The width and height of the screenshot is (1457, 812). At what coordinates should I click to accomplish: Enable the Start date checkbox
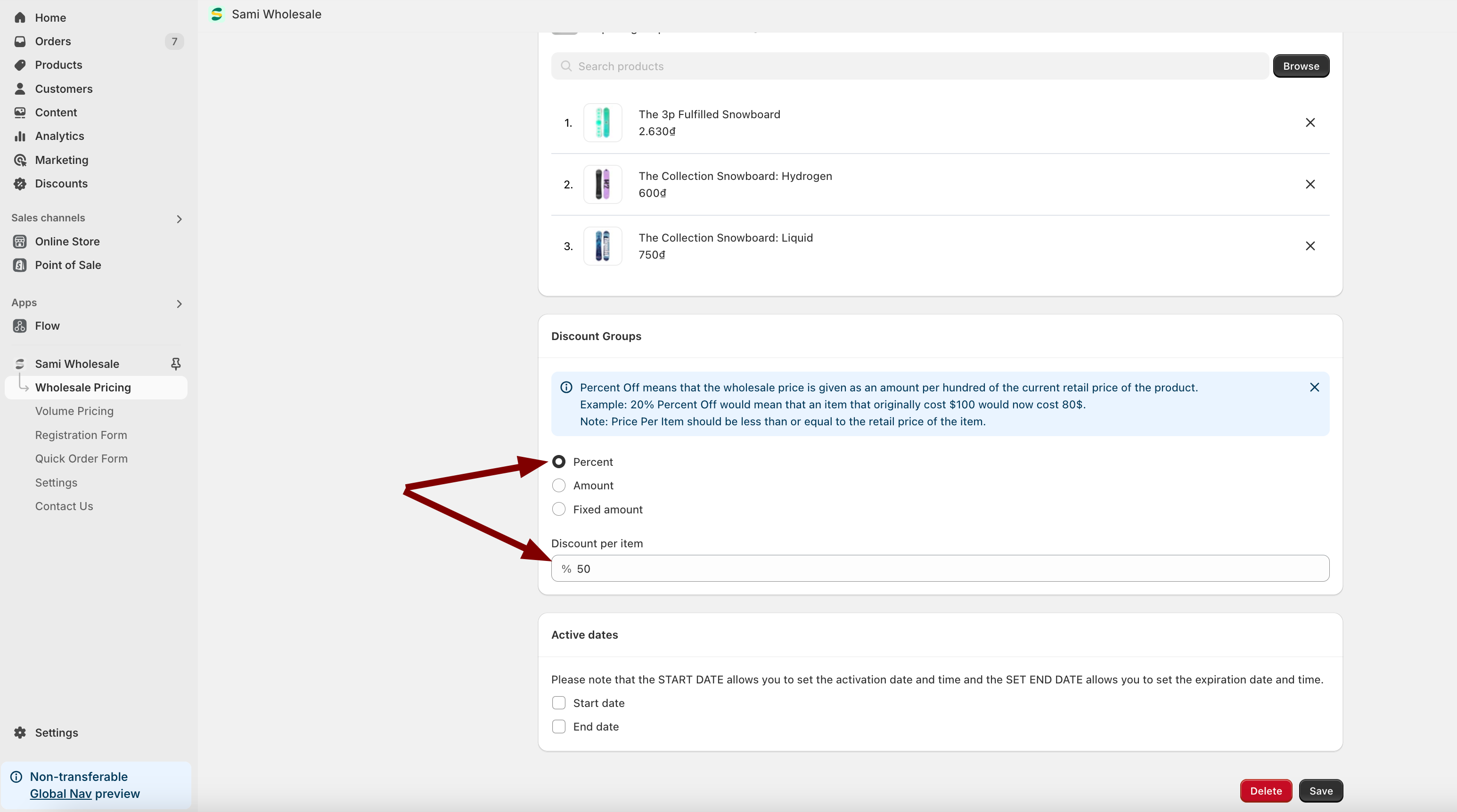tap(559, 703)
